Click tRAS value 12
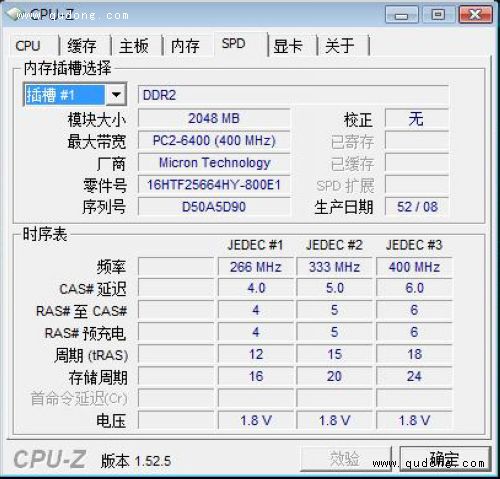 point(256,354)
